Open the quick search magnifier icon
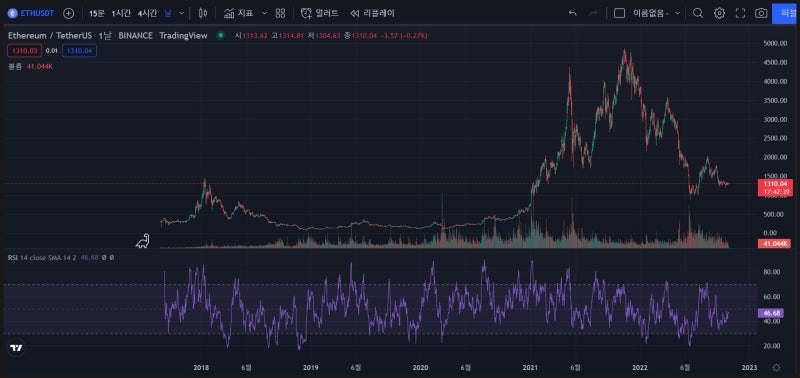The height and width of the screenshot is (378, 800). click(698, 13)
